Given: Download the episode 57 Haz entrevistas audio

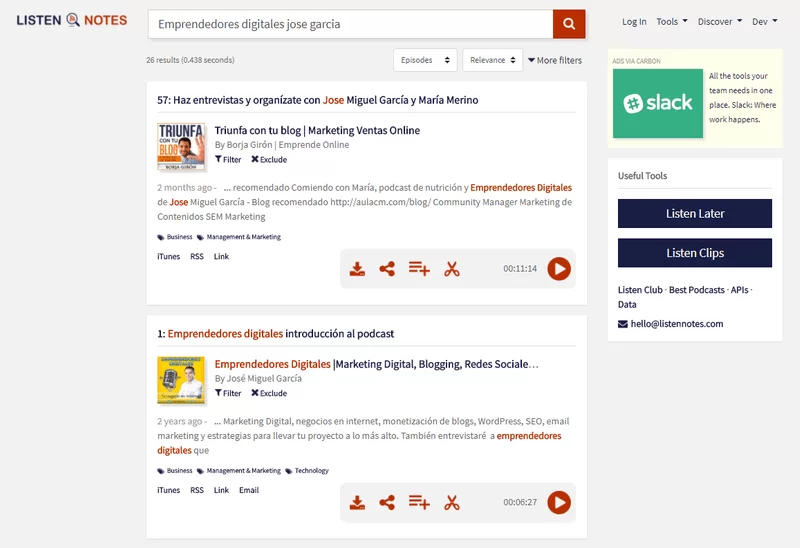Looking at the screenshot, I should [x=357, y=269].
